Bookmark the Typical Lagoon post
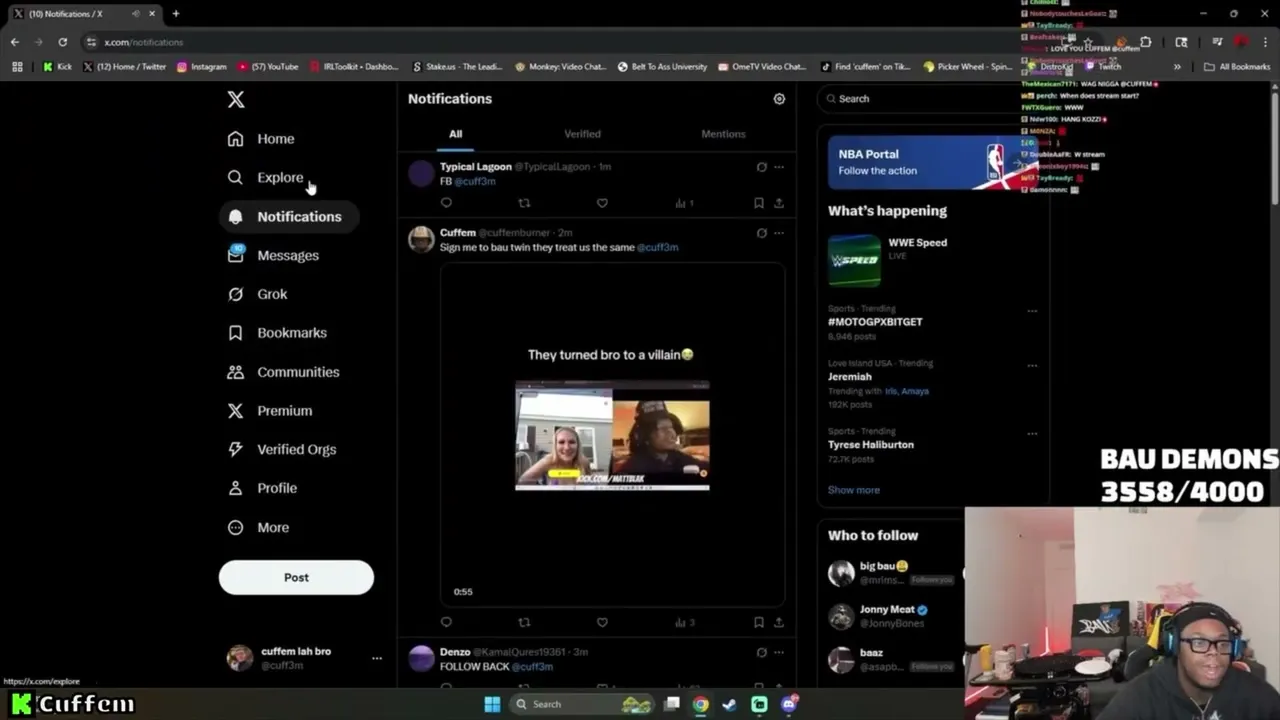Screen dimensions: 1280x720 click(759, 203)
